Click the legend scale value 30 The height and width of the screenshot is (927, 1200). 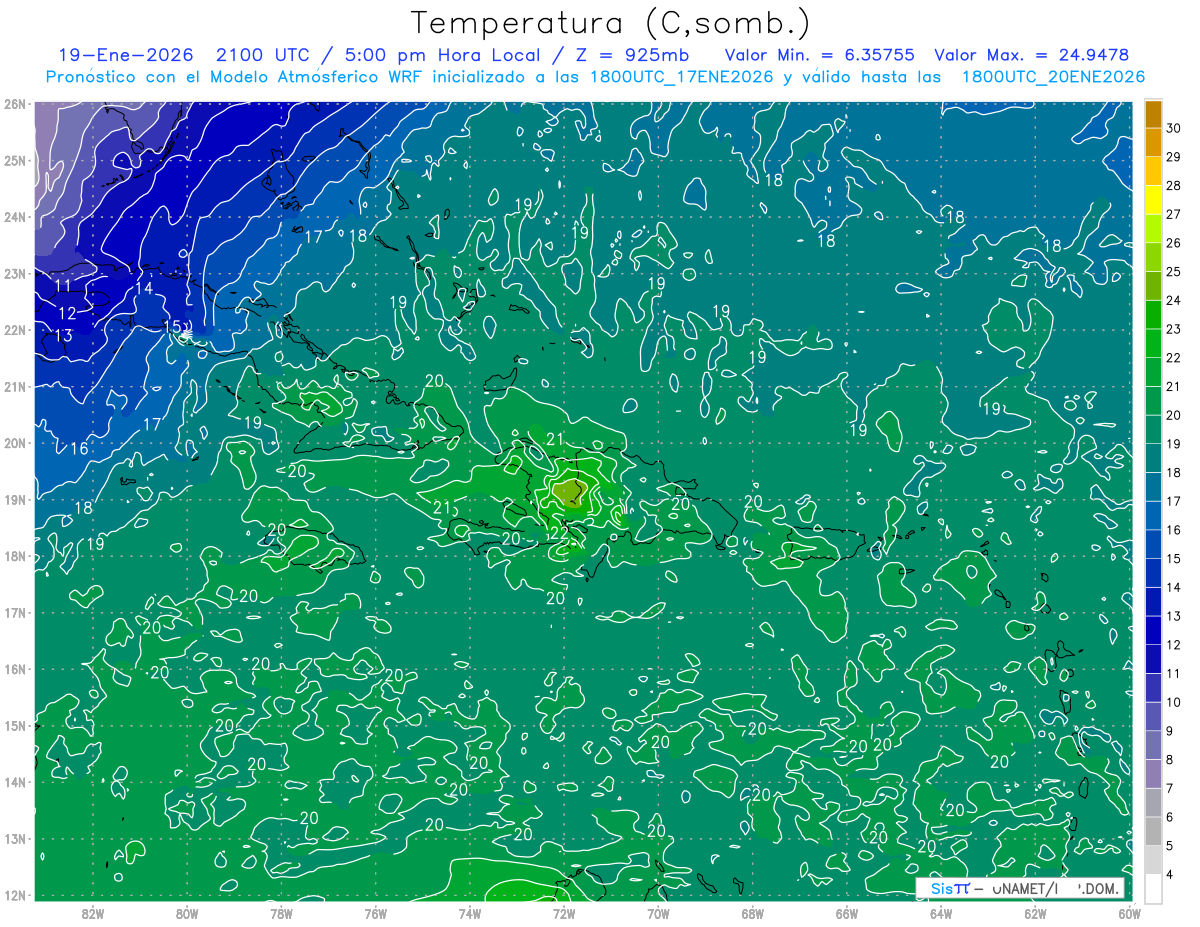coord(1173,128)
